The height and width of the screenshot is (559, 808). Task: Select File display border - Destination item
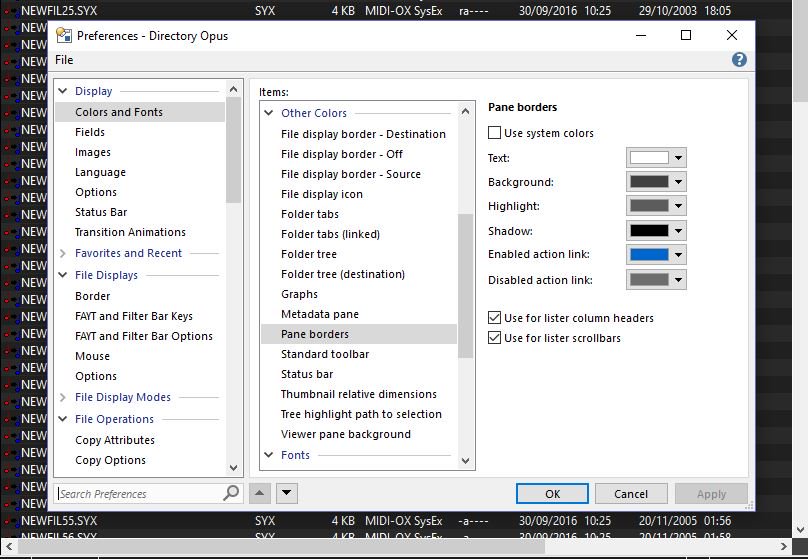pyautogui.click(x=363, y=134)
